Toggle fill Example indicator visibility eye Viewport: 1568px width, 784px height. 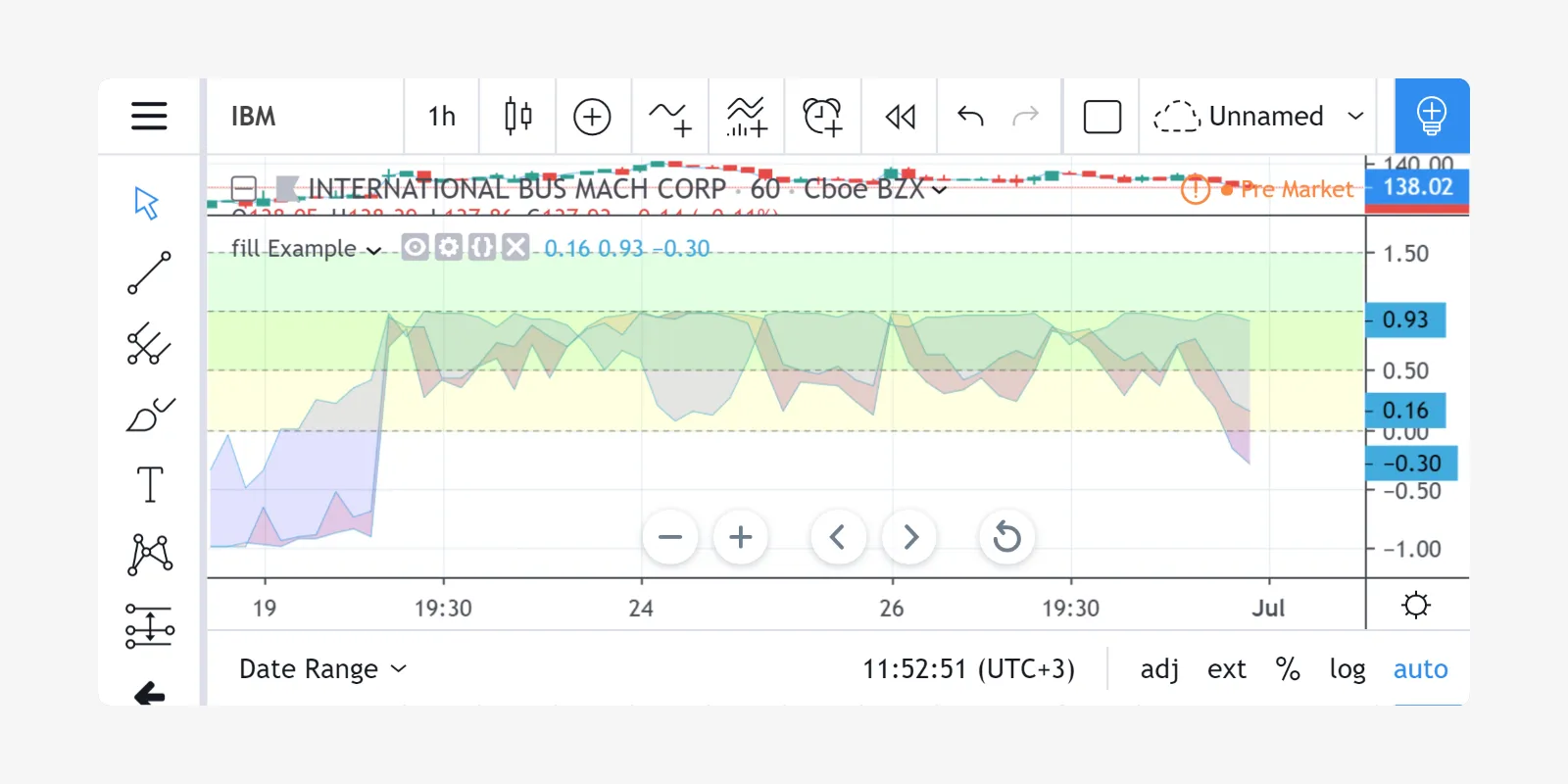pyautogui.click(x=416, y=247)
